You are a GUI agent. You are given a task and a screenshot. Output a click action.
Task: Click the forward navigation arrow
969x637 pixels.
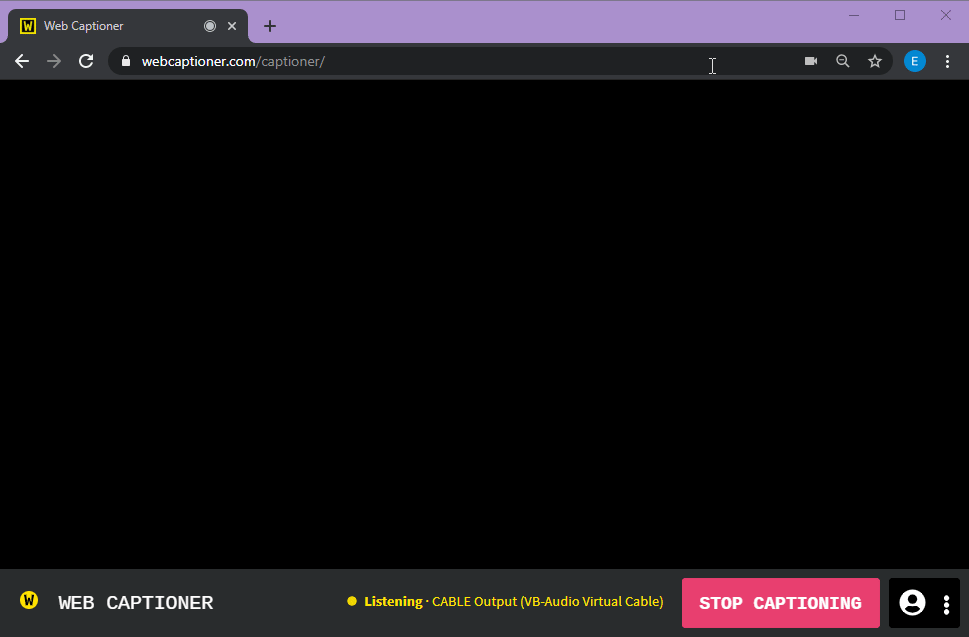(54, 61)
